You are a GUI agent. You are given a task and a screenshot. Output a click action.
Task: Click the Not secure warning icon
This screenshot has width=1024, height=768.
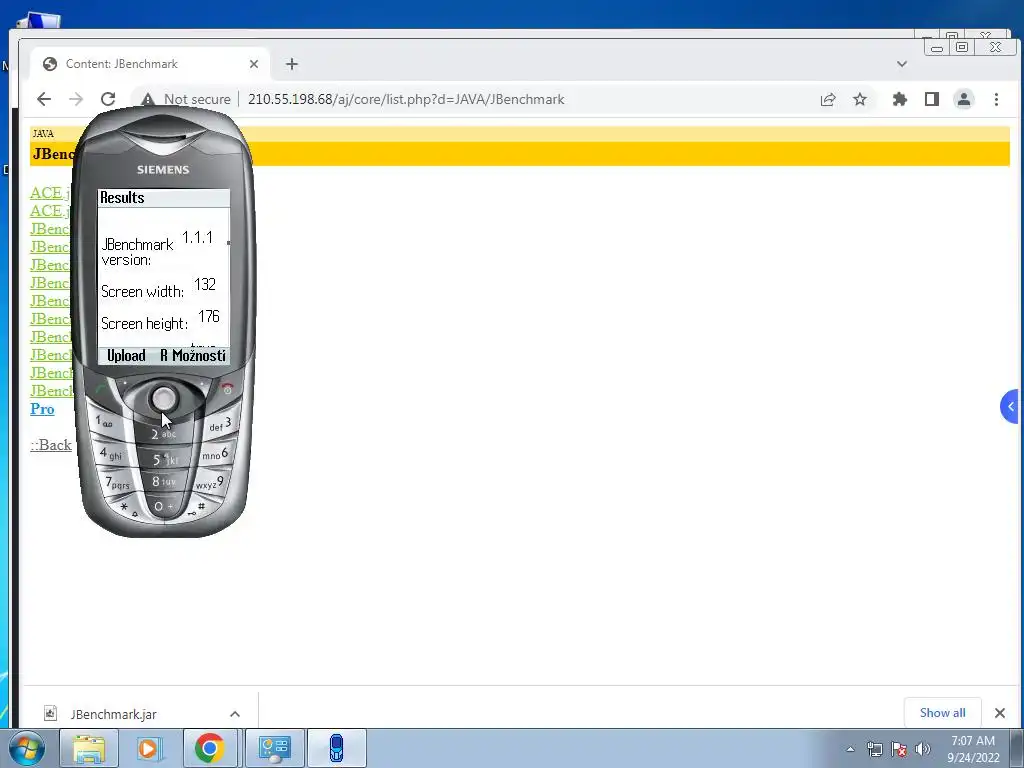point(148,99)
